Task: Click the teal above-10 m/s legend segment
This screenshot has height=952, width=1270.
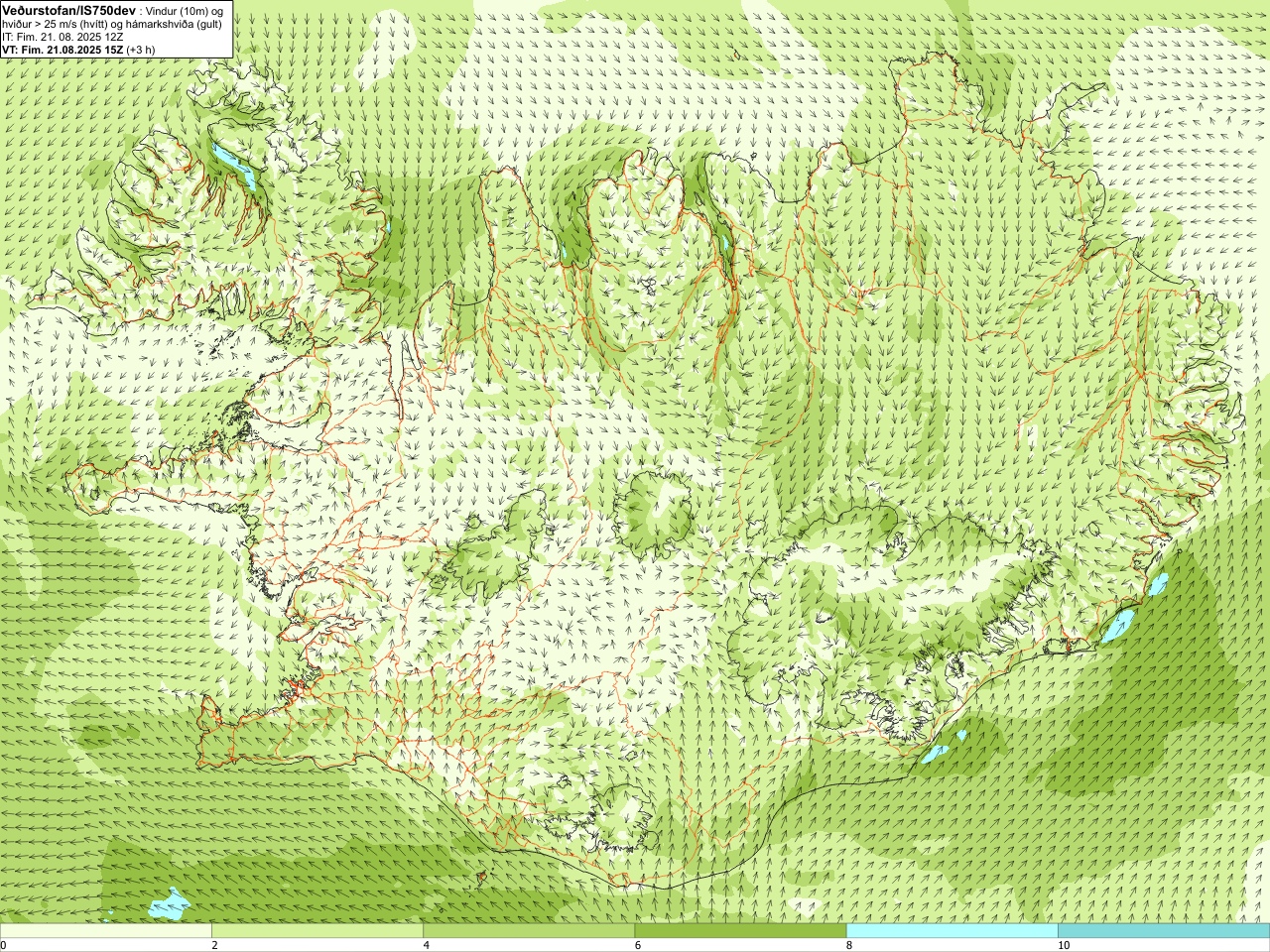Action: tap(1164, 931)
